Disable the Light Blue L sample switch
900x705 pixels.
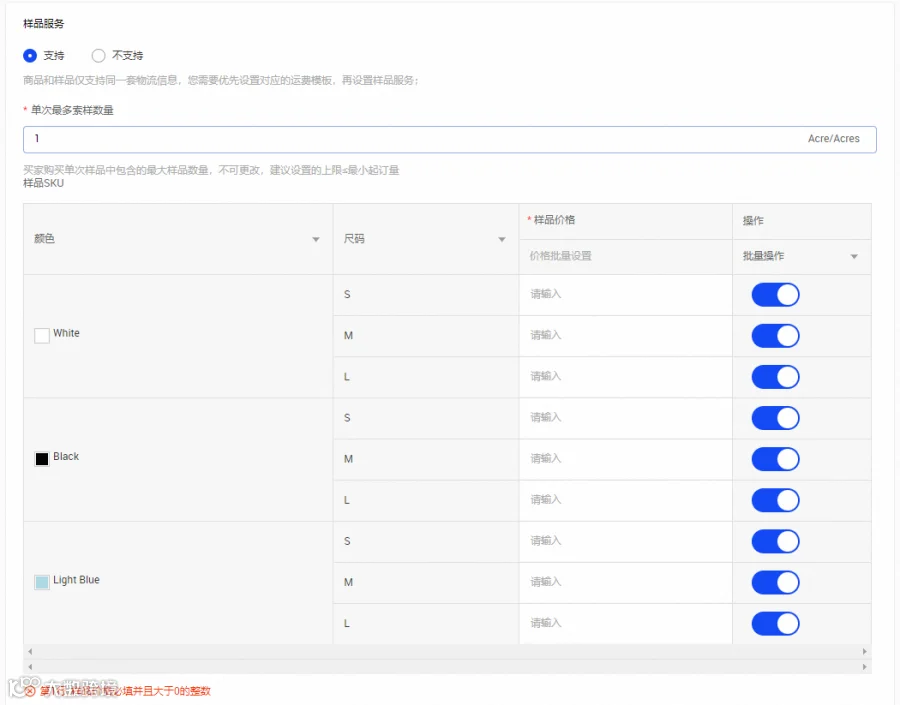coord(775,623)
